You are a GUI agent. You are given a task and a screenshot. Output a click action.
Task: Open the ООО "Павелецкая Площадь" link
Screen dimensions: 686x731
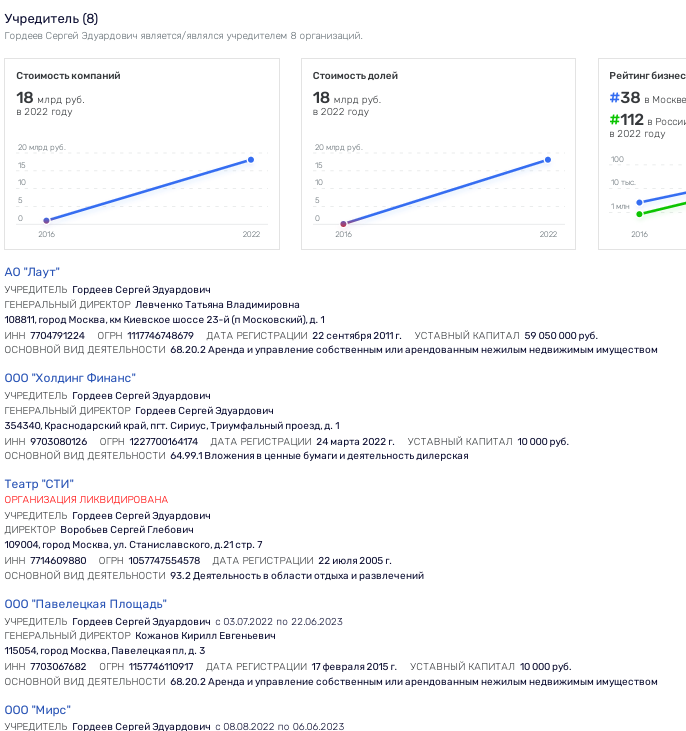tap(85, 604)
